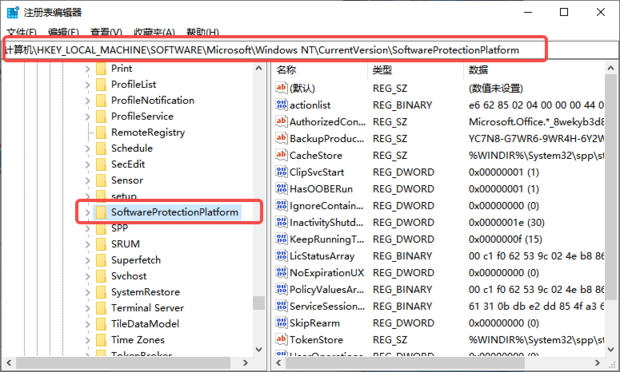Click the Microsoft.Office.*_8wekyb3d8 data cell

tap(536, 121)
